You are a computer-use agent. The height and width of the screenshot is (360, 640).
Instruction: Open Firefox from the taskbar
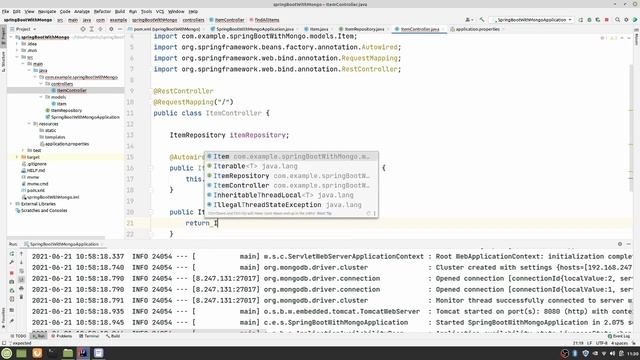pos(37,353)
